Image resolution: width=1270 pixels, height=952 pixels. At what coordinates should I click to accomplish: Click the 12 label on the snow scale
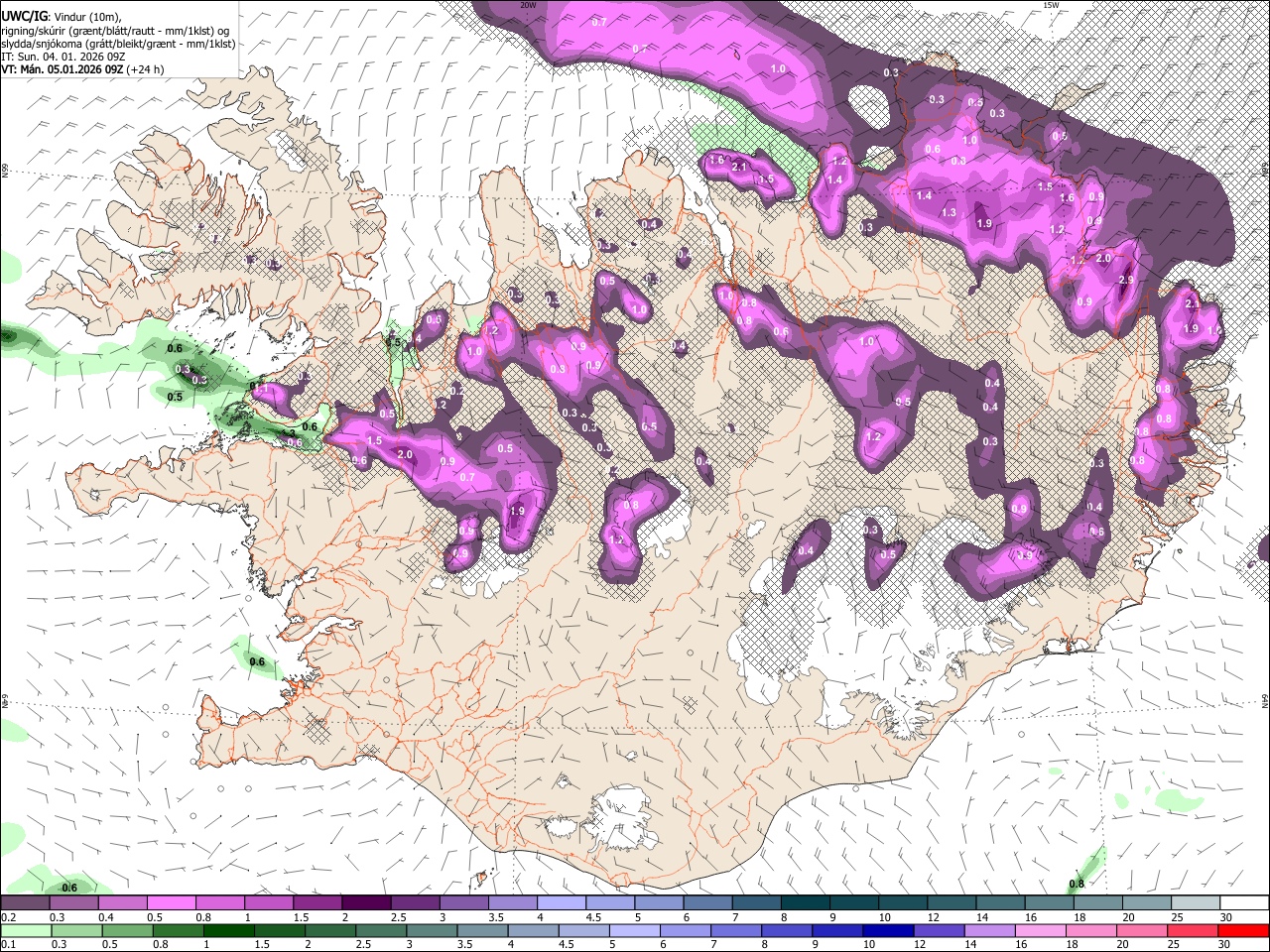[934, 917]
